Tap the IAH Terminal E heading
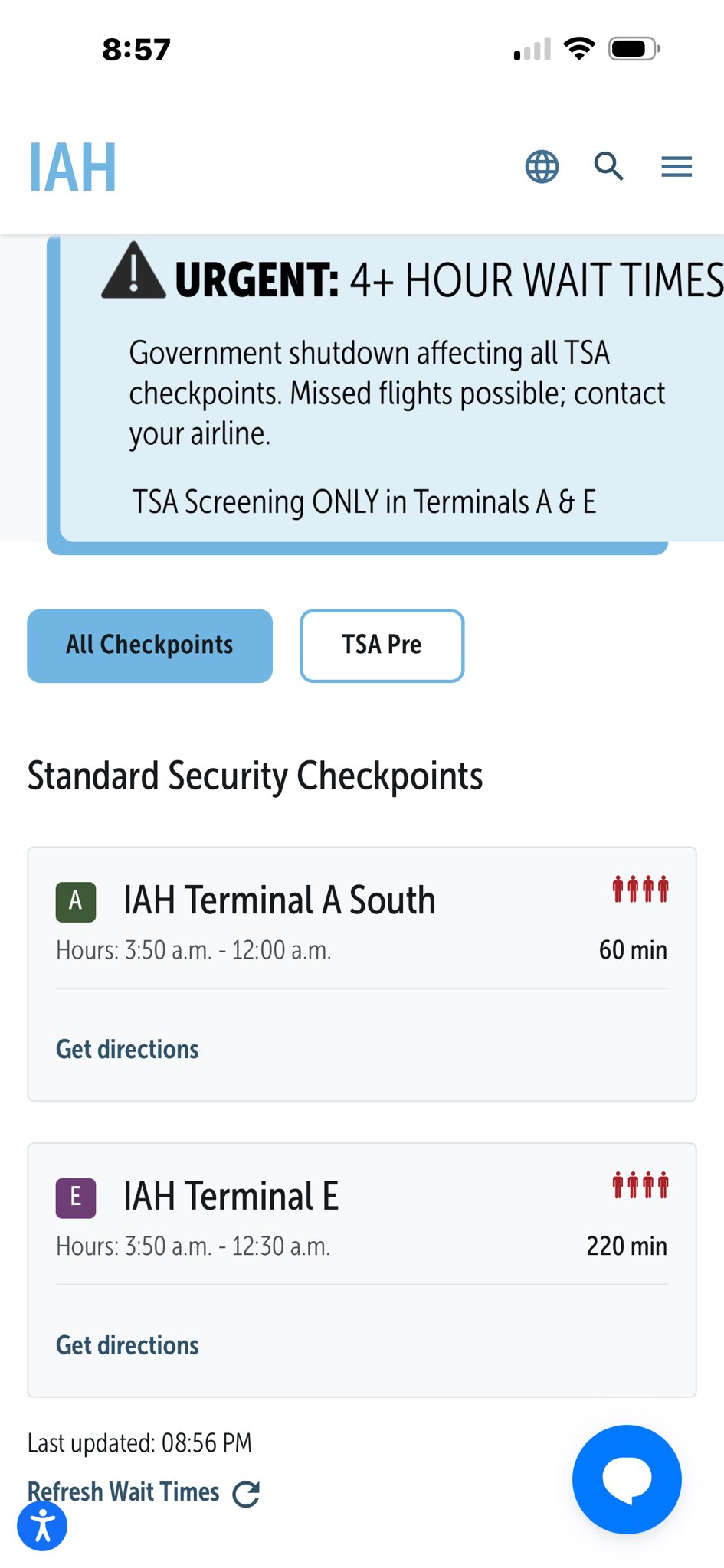This screenshot has height=1568, width=724. pos(231,1197)
